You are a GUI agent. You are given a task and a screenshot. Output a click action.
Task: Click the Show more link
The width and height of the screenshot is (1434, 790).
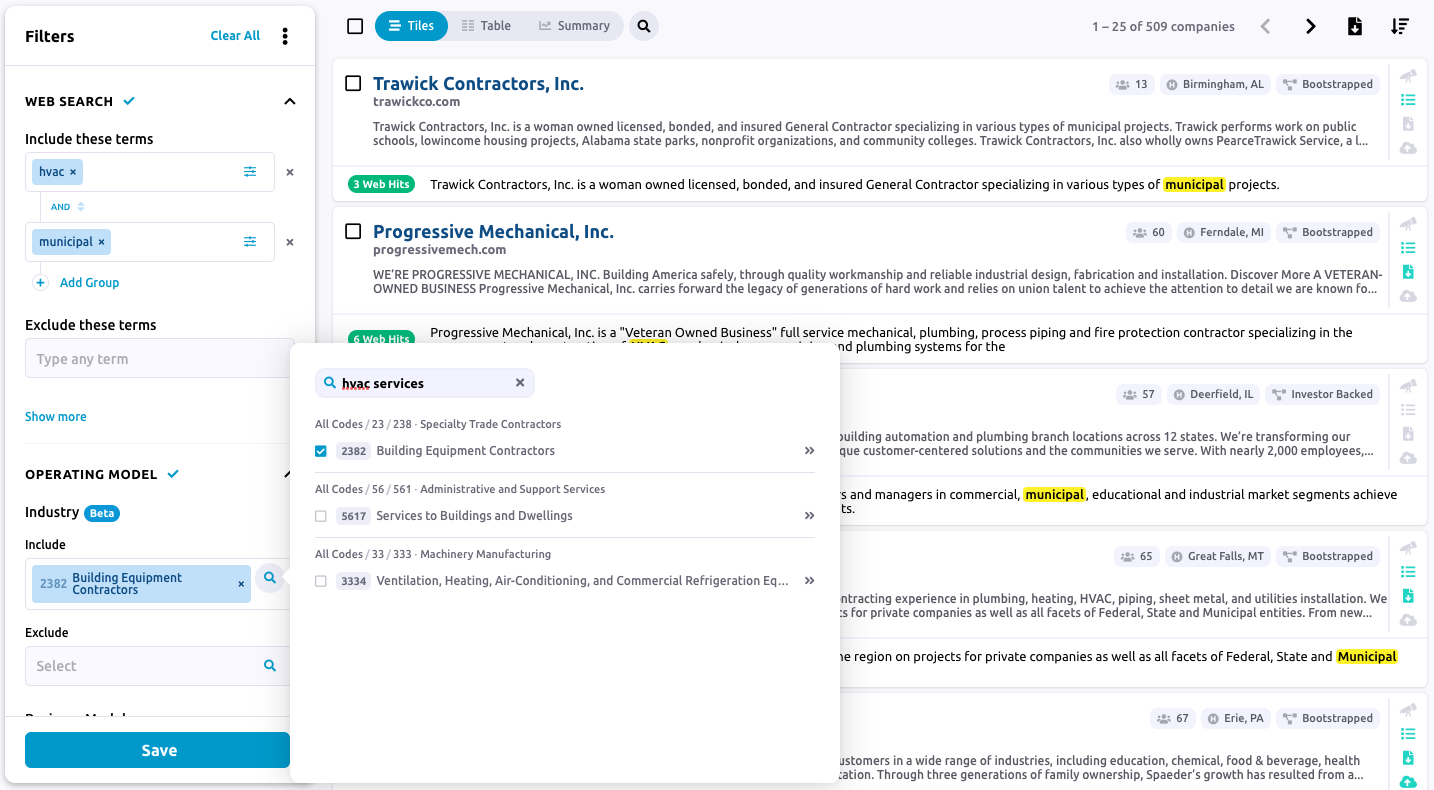pos(56,417)
